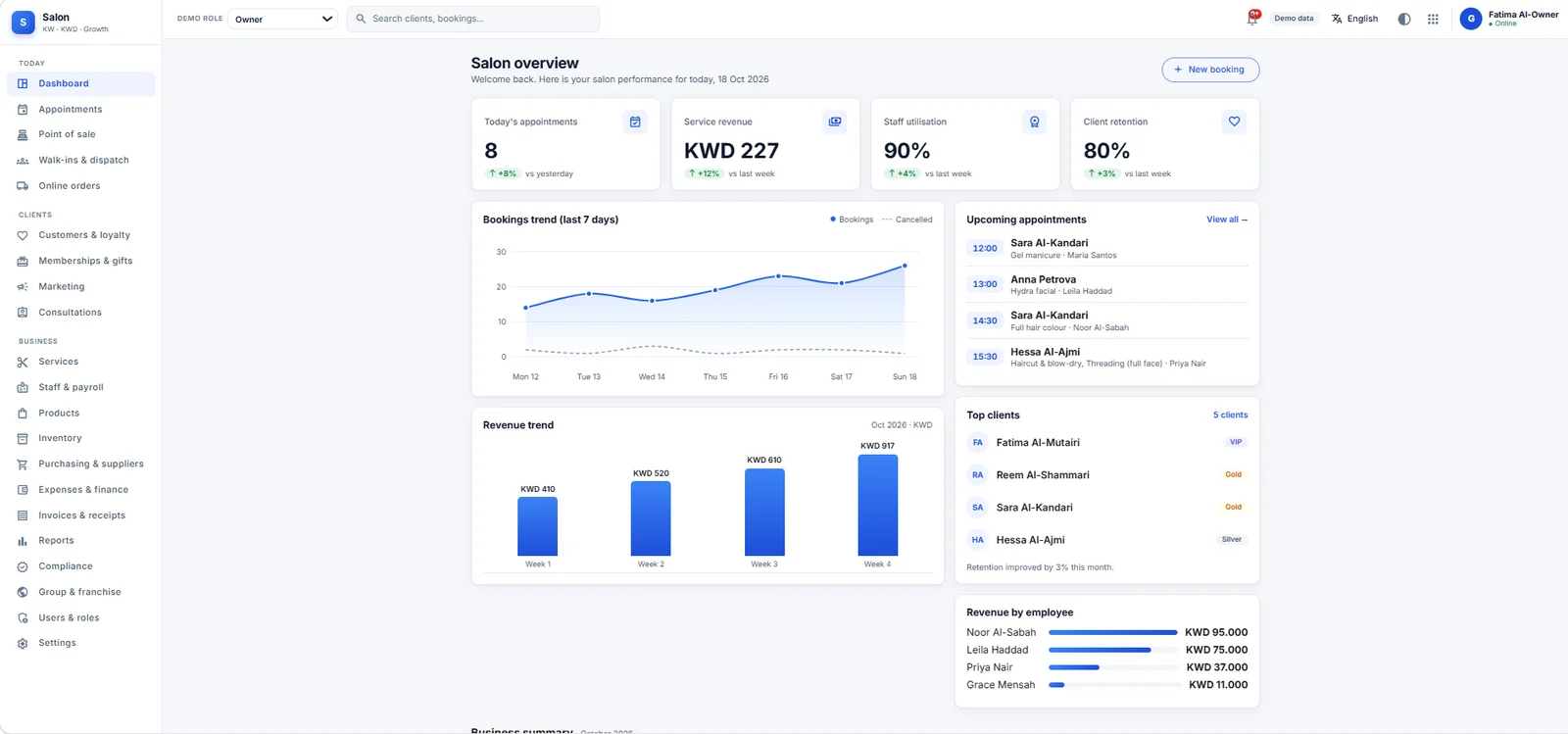Select Inventory in the sidebar
Screen dimensions: 1568x734
[x=81, y=438]
